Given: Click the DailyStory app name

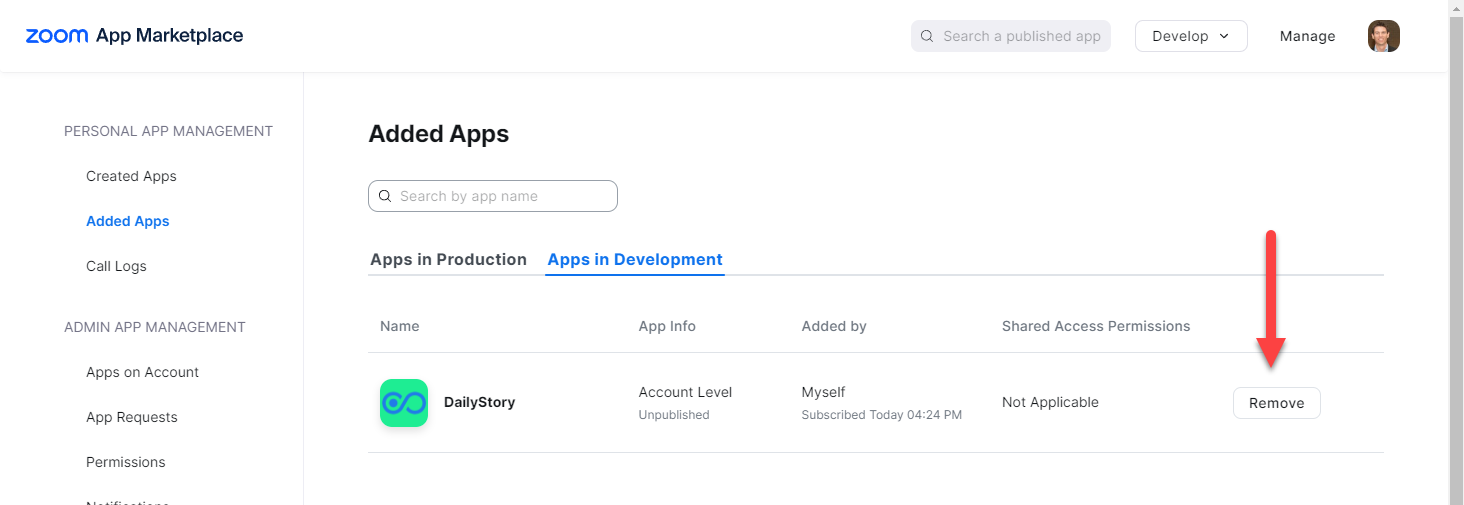Looking at the screenshot, I should (479, 402).
